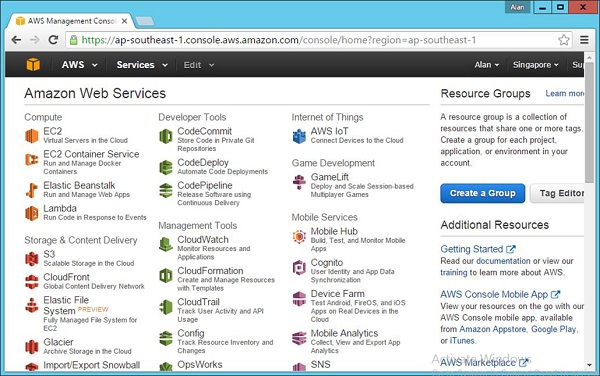
Task: Open the CloudWatch icon
Action: [166, 244]
